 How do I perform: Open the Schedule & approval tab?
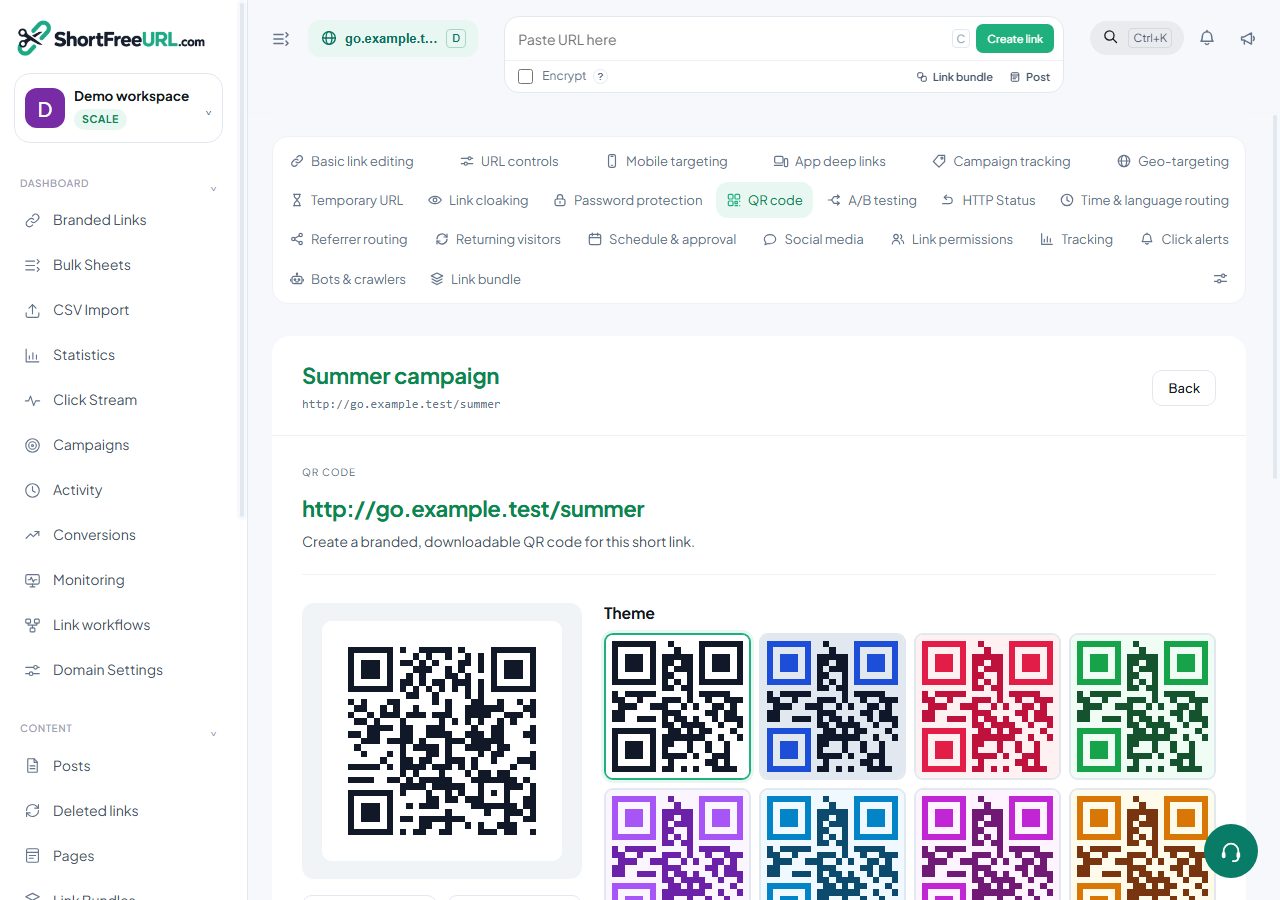point(662,239)
